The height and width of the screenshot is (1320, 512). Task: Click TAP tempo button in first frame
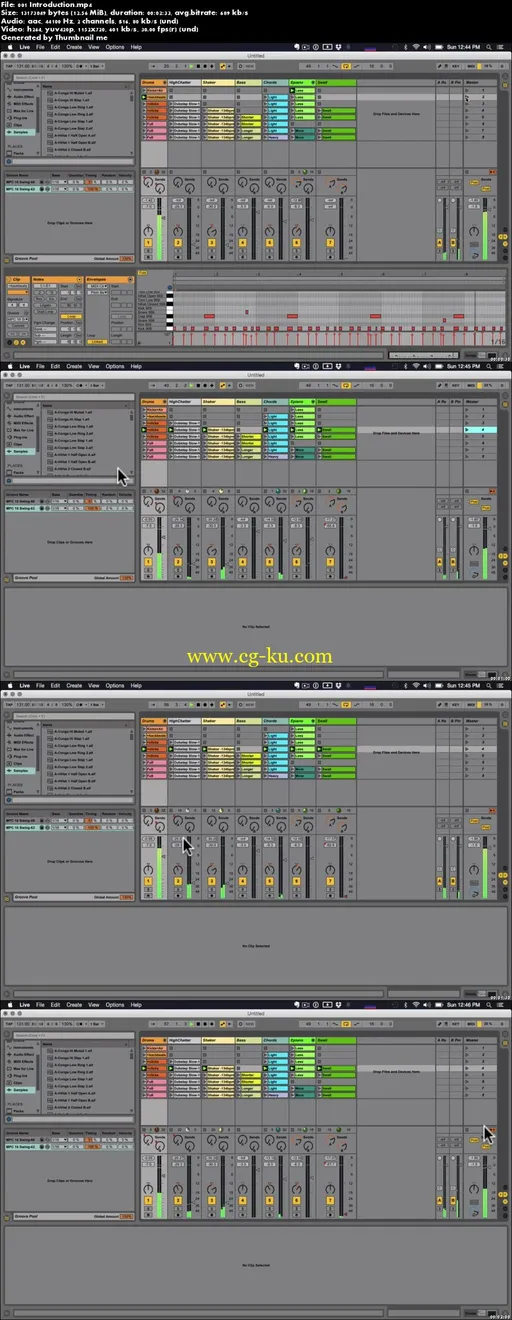pyautogui.click(x=8, y=65)
